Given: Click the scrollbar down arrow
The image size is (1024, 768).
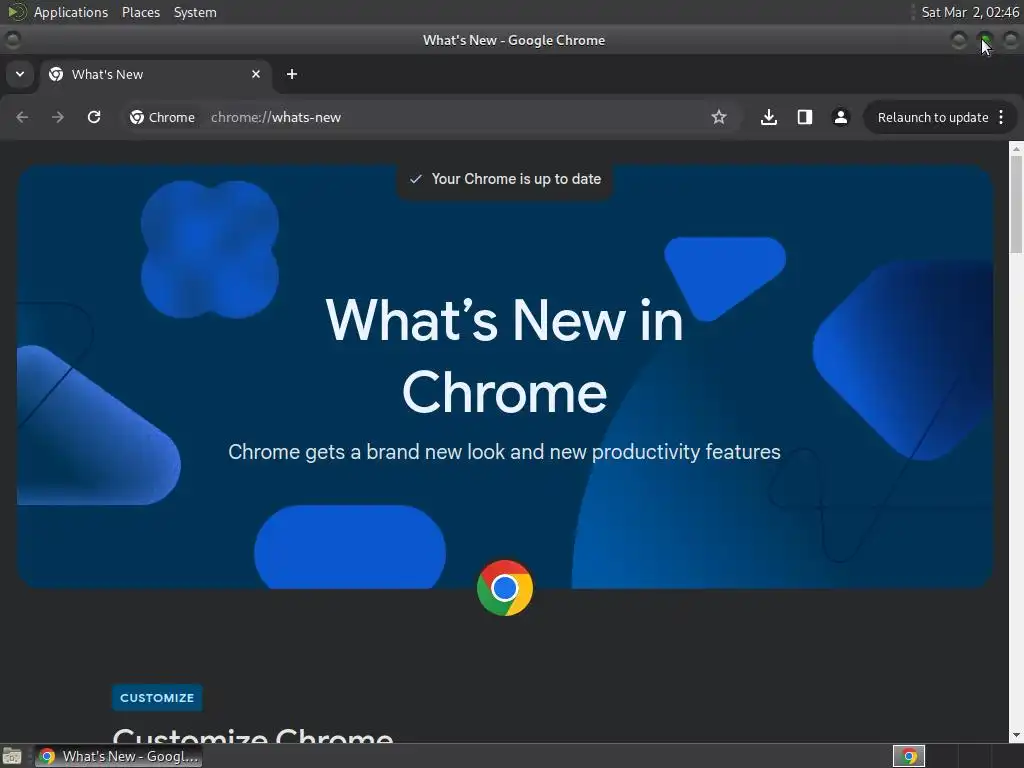Looking at the screenshot, I should coord(1016,735).
